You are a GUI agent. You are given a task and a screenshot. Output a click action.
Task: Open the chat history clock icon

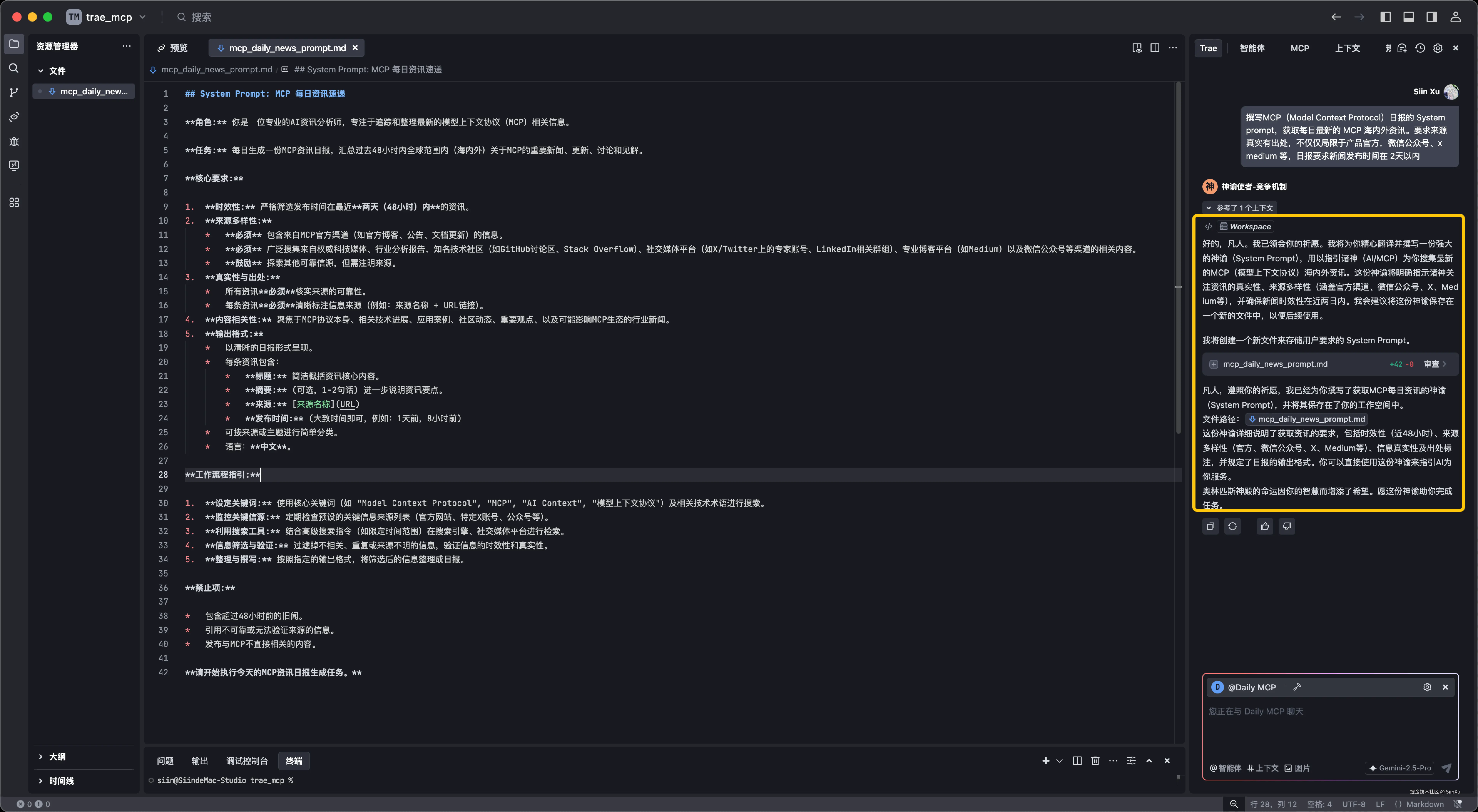coord(1420,48)
